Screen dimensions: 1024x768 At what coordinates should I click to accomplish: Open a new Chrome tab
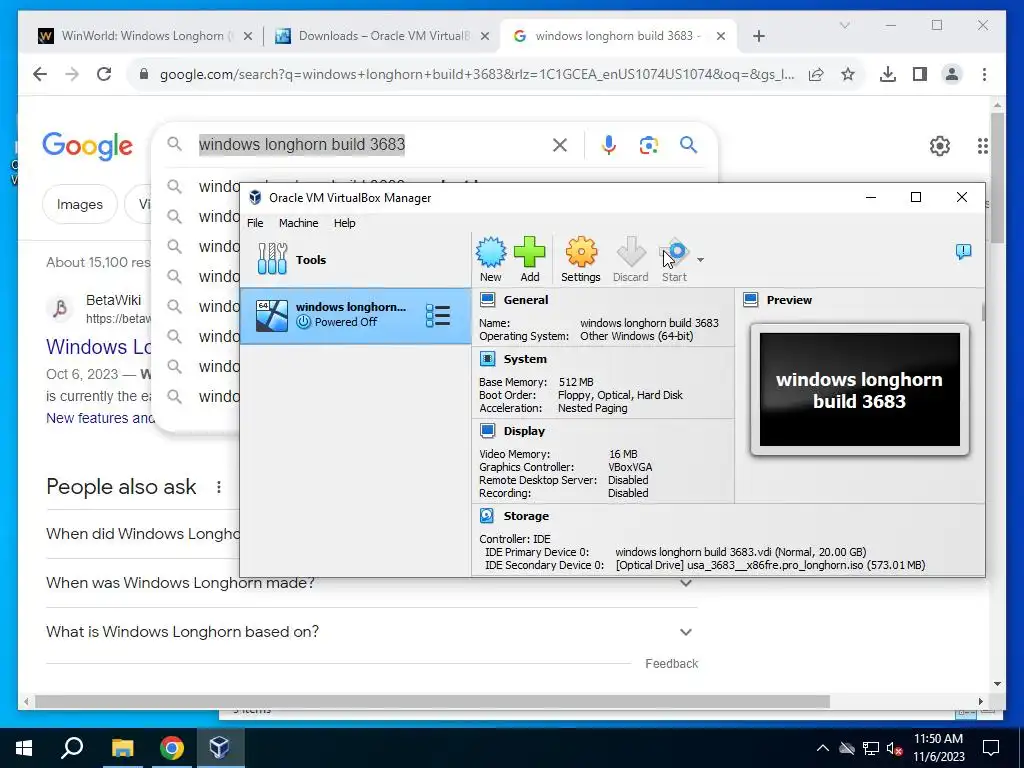click(758, 37)
